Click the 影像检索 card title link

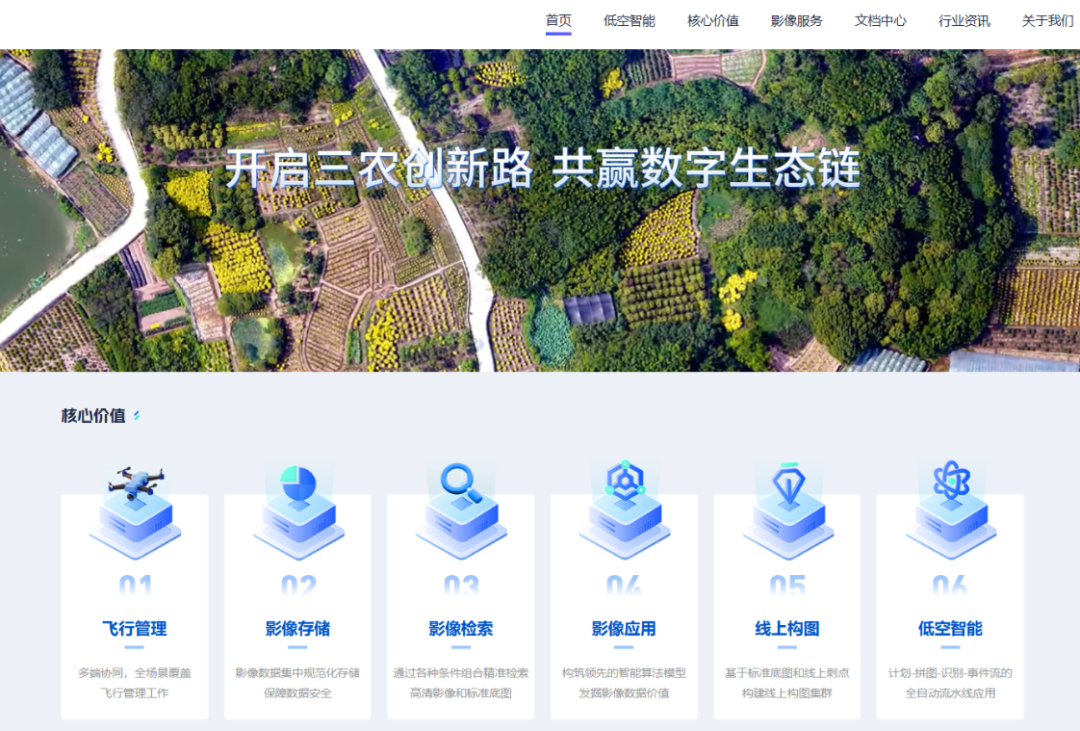coord(462,630)
